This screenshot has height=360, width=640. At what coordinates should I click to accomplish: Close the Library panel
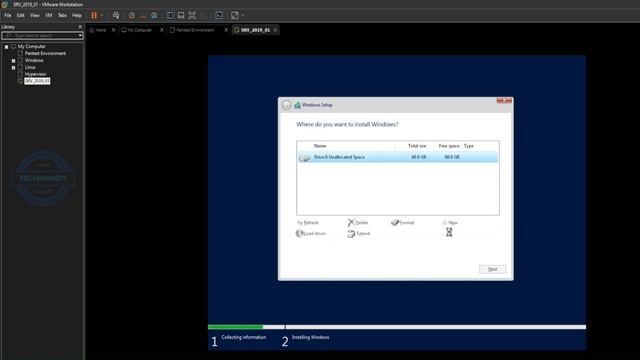tap(80, 27)
